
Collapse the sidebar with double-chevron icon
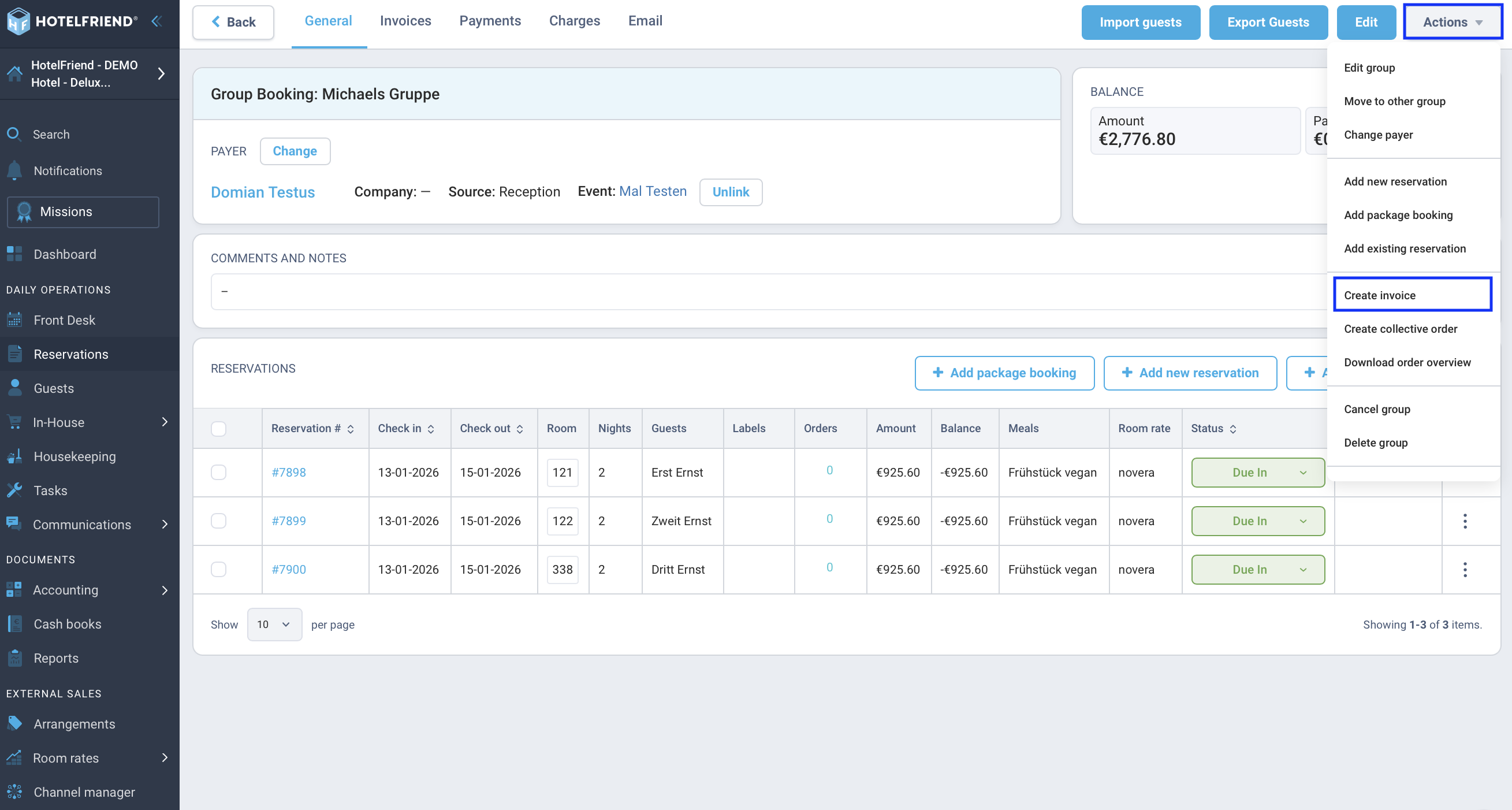coord(157,22)
